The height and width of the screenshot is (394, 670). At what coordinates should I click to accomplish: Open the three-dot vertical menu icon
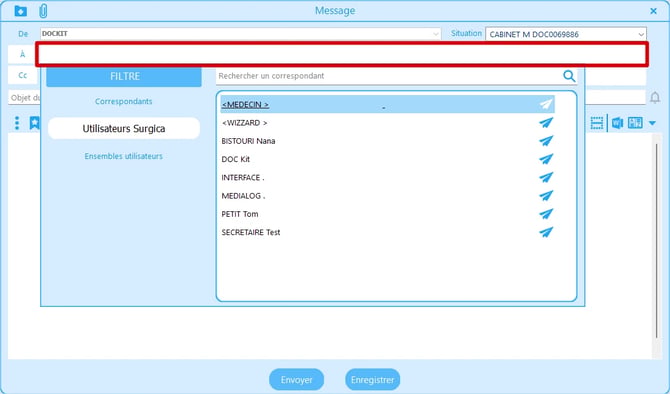coord(17,123)
